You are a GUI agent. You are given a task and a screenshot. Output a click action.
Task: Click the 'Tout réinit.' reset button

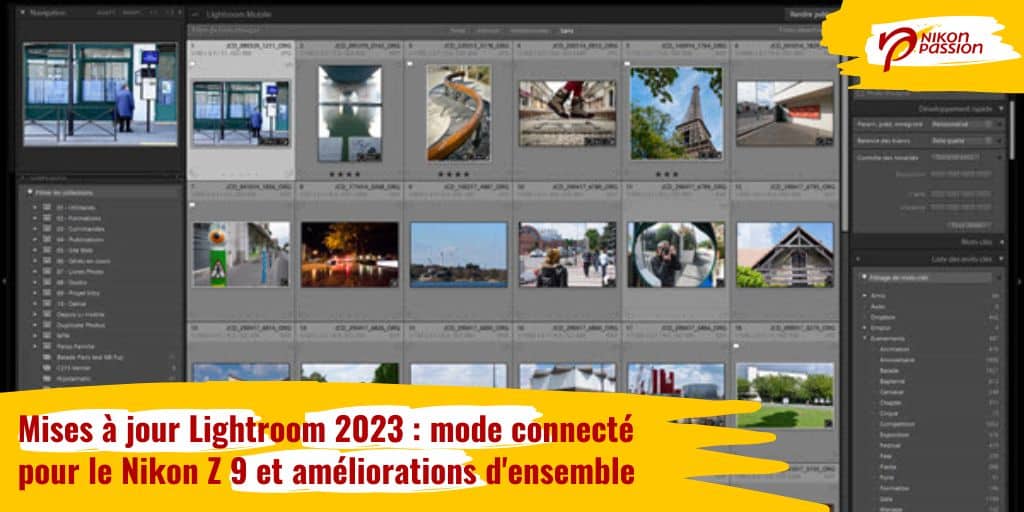click(968, 225)
